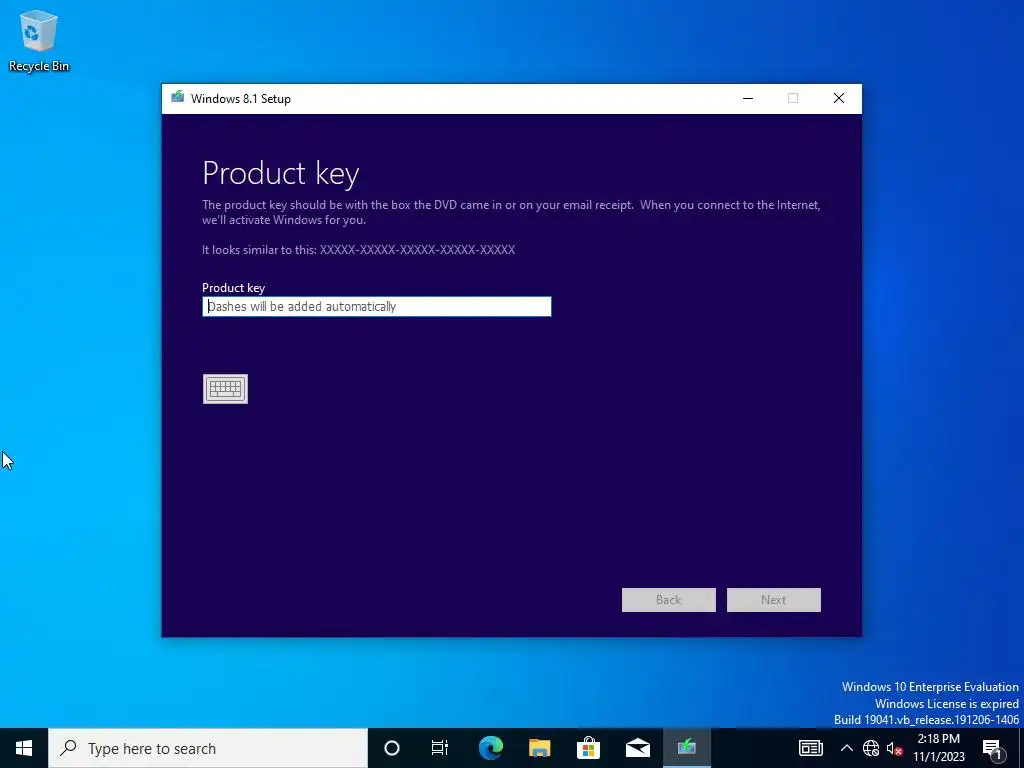Image resolution: width=1024 pixels, height=768 pixels.
Task: Open Cortana from the taskbar
Action: click(x=392, y=748)
